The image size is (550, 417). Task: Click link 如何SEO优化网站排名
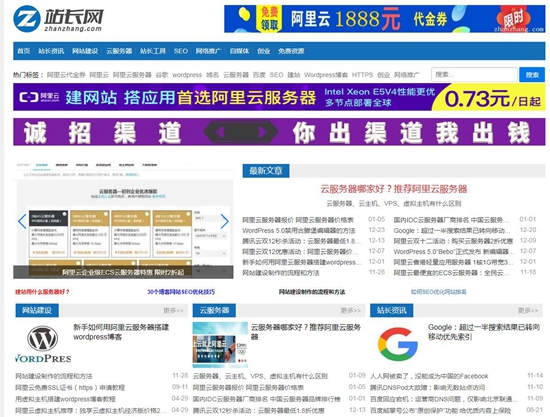point(438,292)
